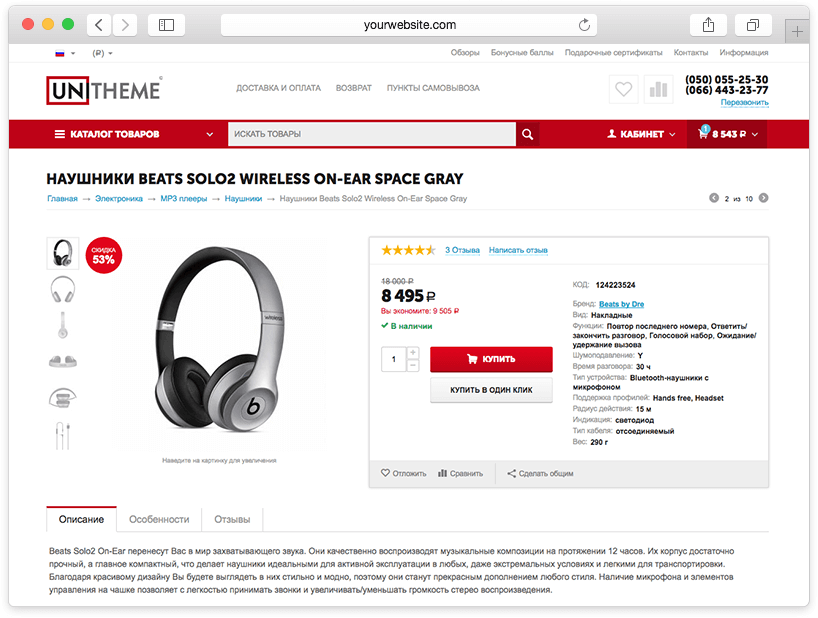818x618 pixels.
Task: Increase quantity with the plus stepper
Action: [413, 353]
